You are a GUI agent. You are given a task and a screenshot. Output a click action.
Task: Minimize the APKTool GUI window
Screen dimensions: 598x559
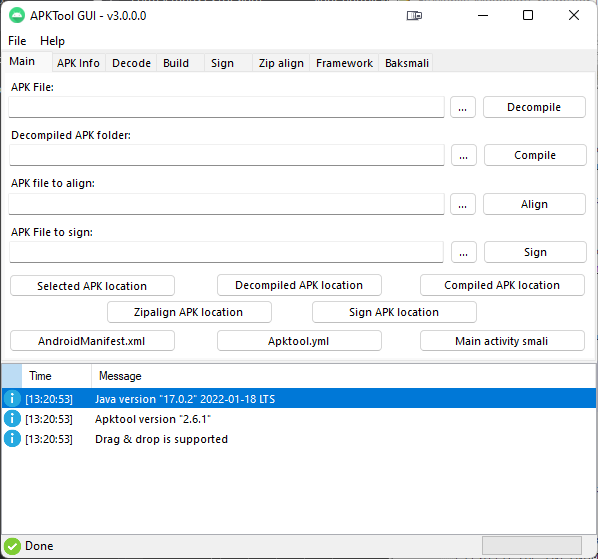pyautogui.click(x=483, y=16)
